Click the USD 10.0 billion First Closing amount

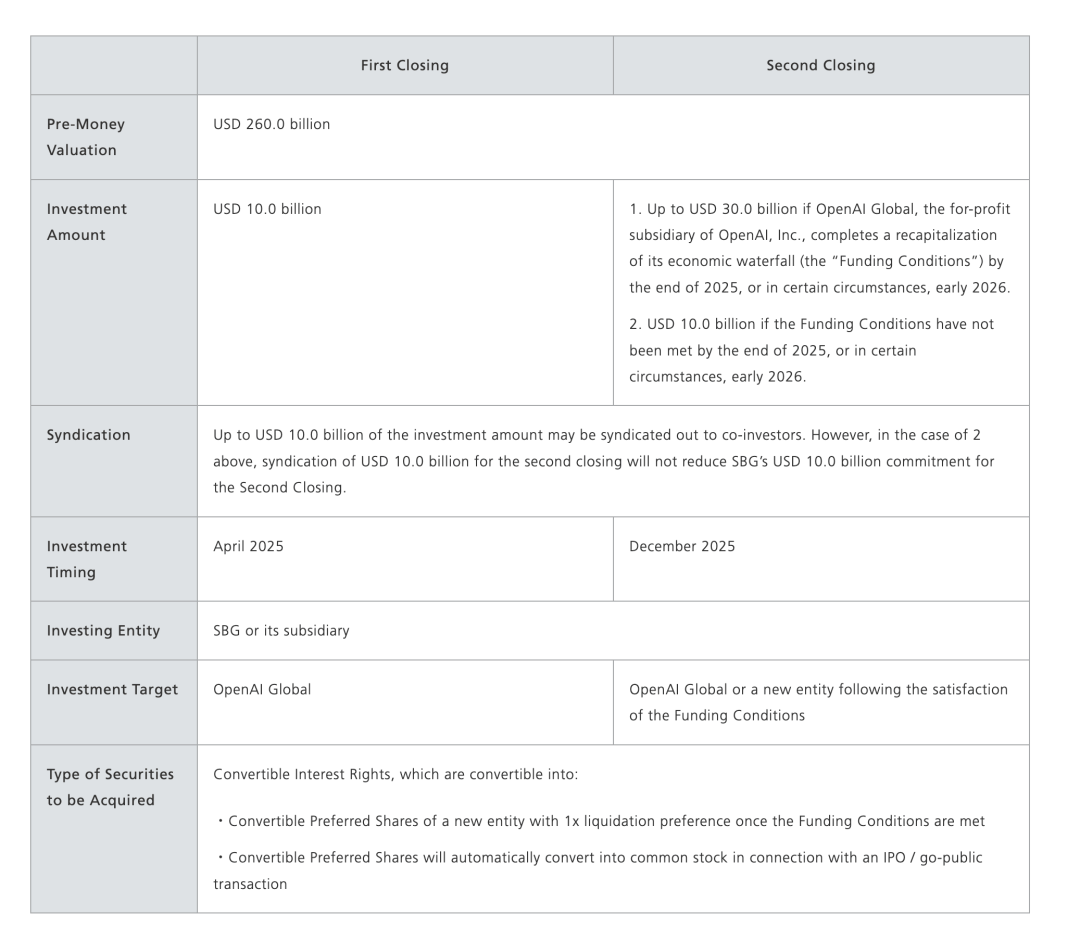tap(267, 209)
